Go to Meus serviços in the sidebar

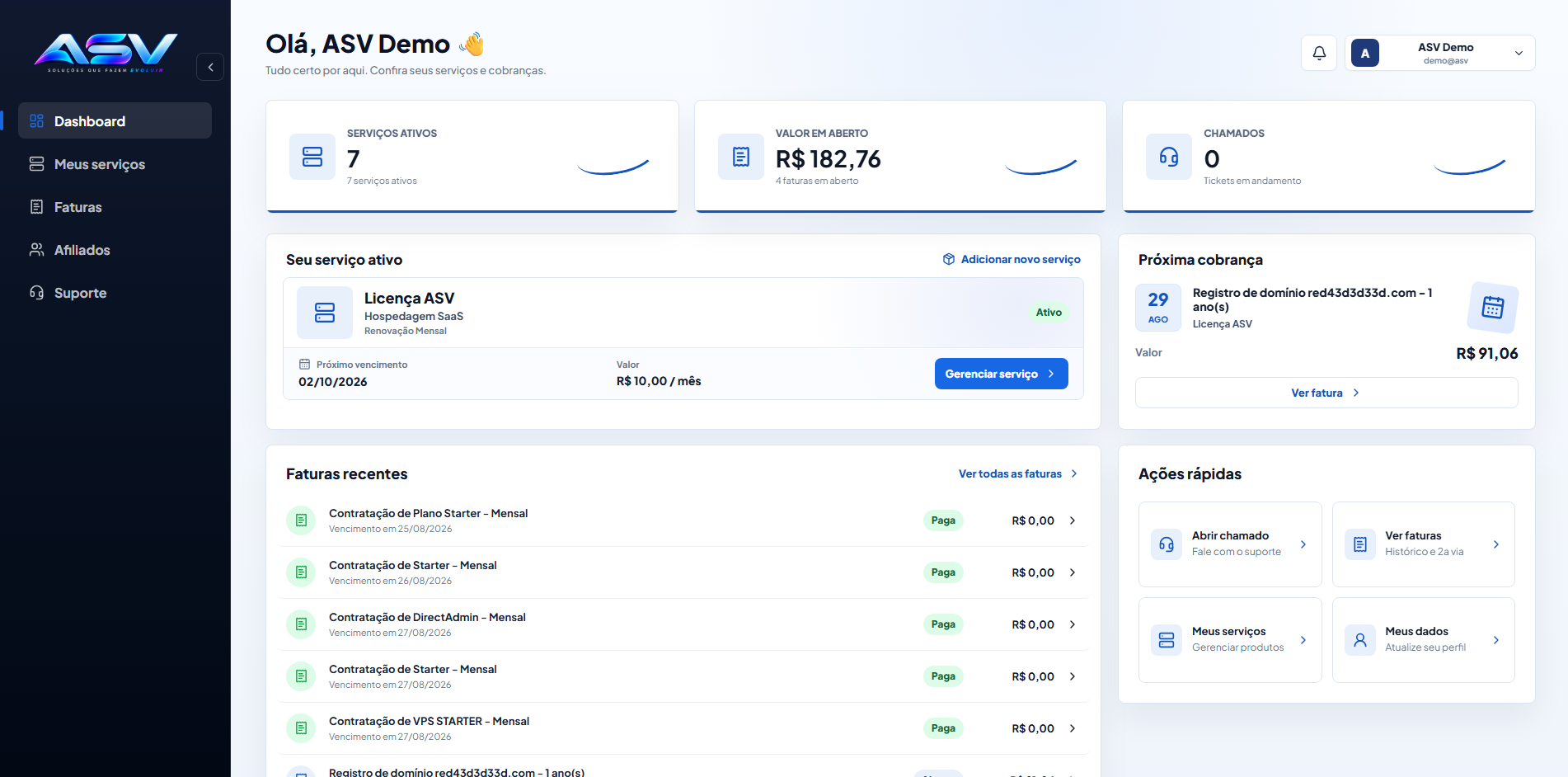tap(115, 164)
